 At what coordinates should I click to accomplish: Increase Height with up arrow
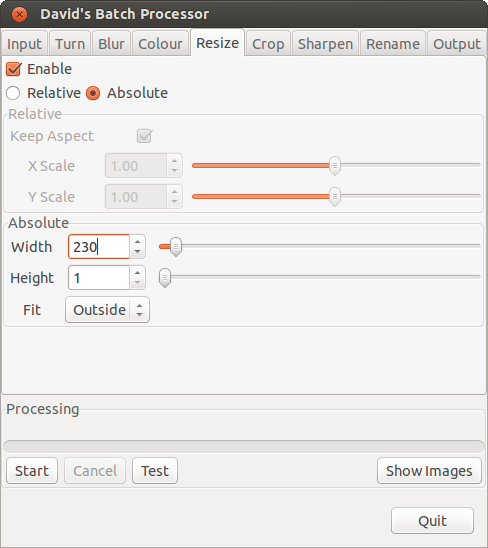pyautogui.click(x=137, y=273)
